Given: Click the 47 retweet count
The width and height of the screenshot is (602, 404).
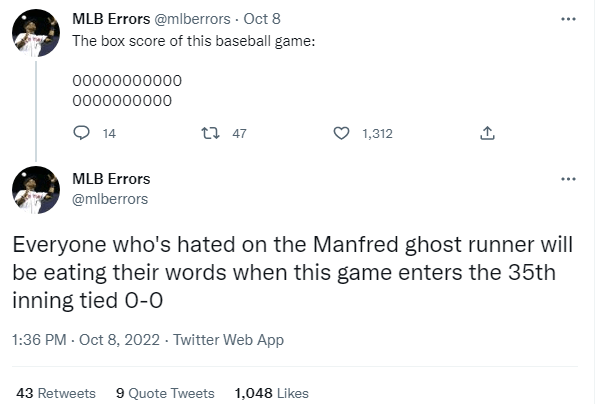Looking at the screenshot, I should pyautogui.click(x=239, y=133).
